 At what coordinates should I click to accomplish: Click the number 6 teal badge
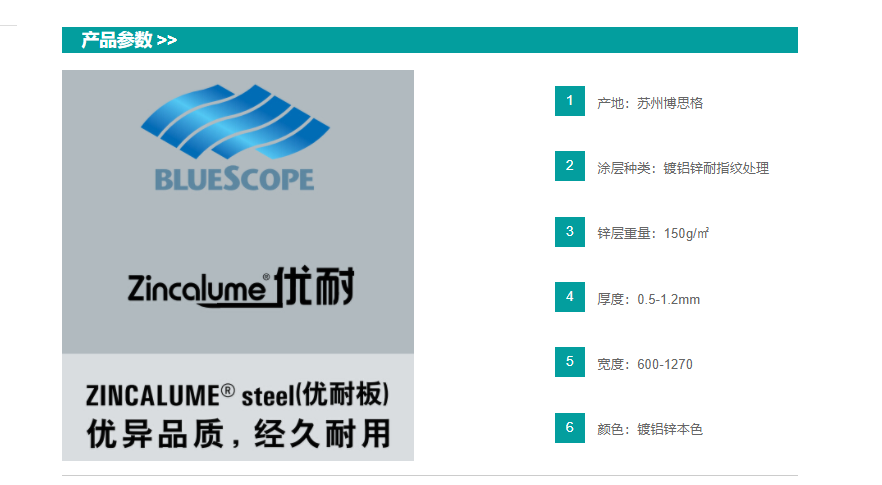(569, 428)
